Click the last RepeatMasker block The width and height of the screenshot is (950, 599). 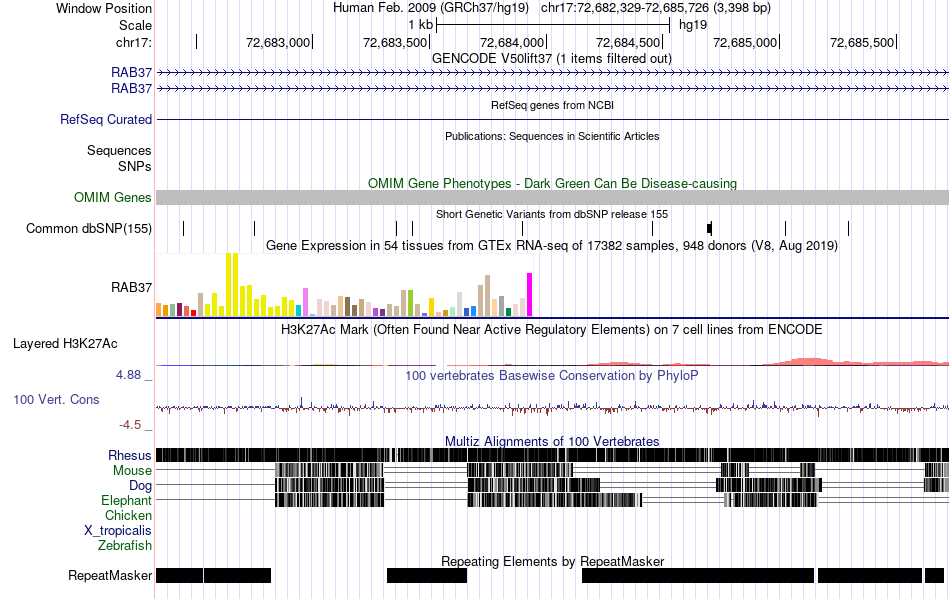(934, 575)
